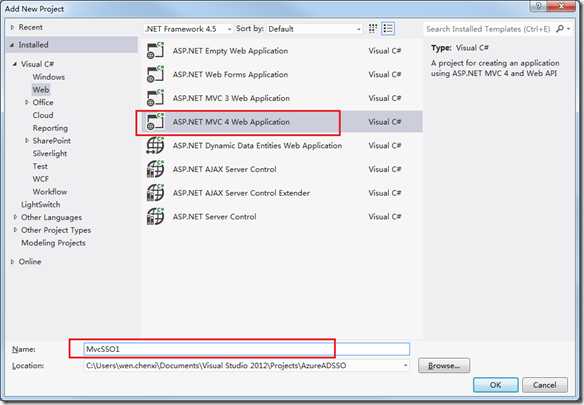Switch to small icons view

pyautogui.click(x=373, y=29)
